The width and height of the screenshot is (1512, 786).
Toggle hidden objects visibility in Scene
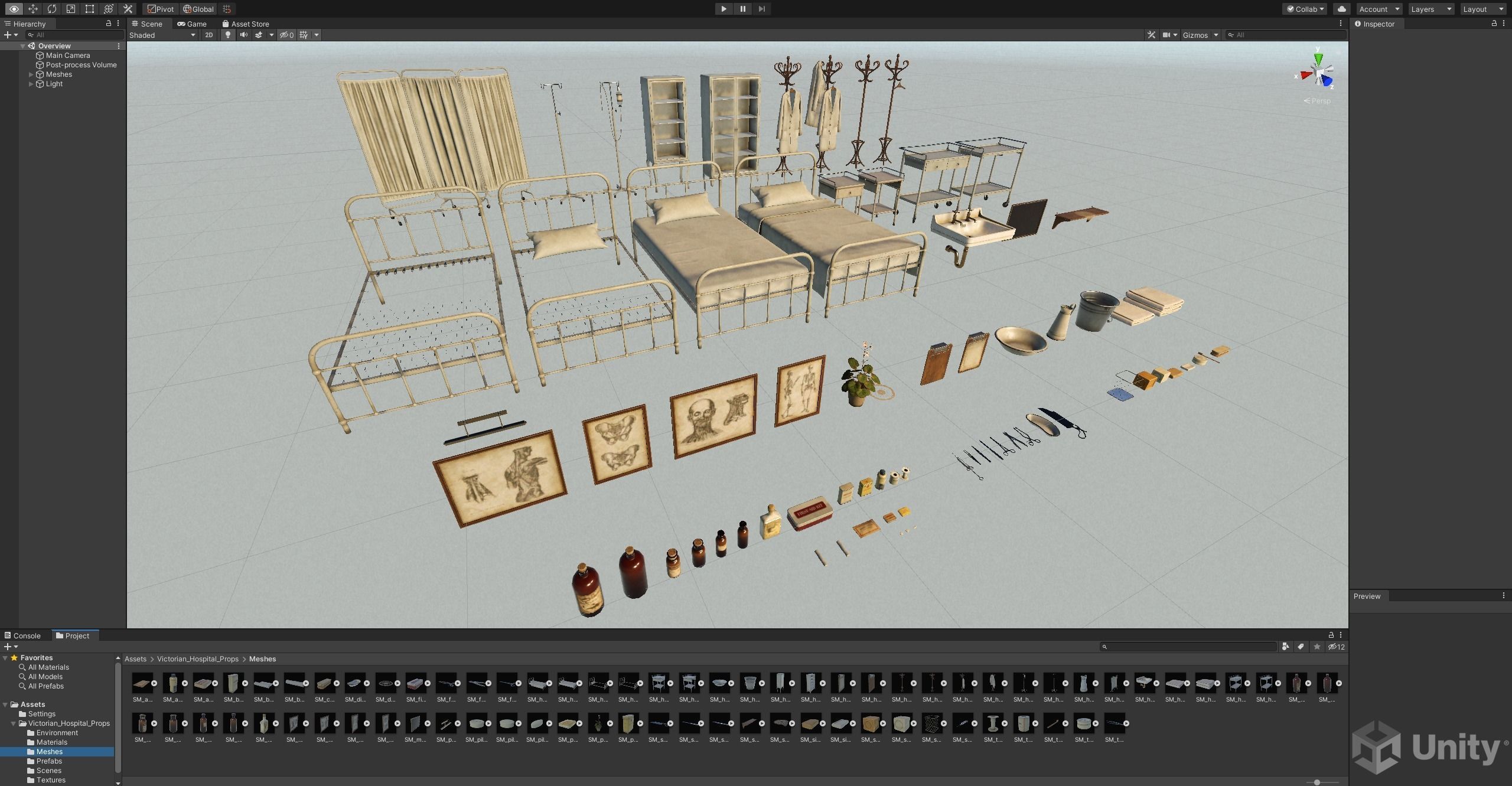[x=287, y=35]
